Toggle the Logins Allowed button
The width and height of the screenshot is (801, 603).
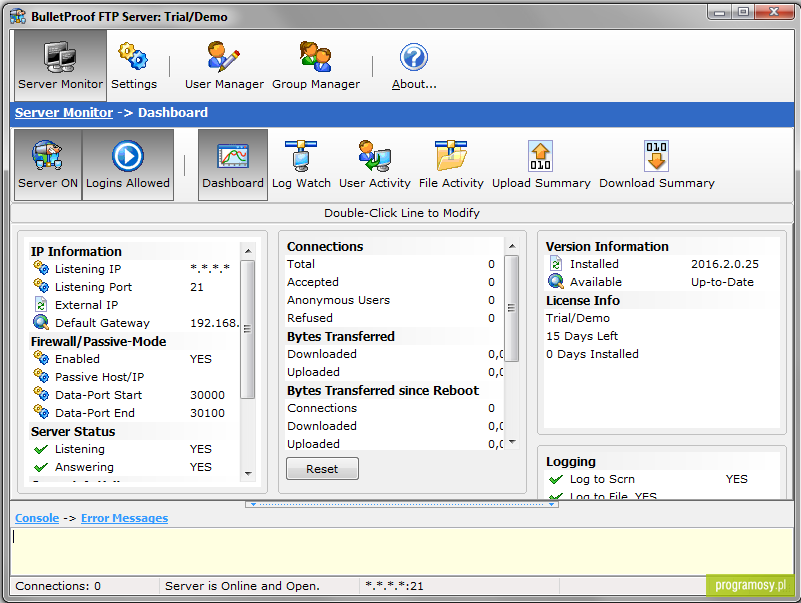pos(128,165)
